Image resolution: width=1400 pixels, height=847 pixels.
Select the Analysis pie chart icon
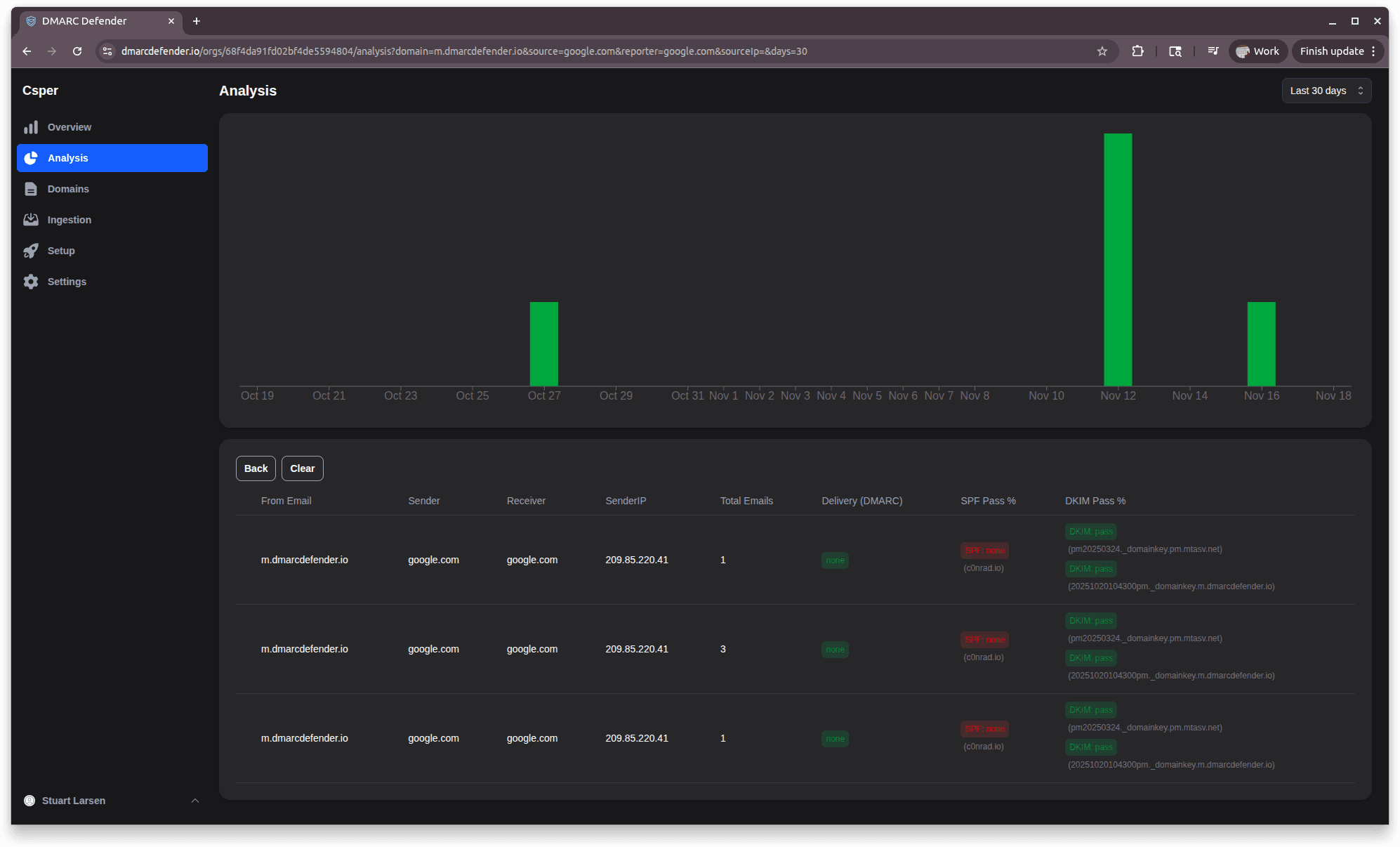(x=32, y=158)
